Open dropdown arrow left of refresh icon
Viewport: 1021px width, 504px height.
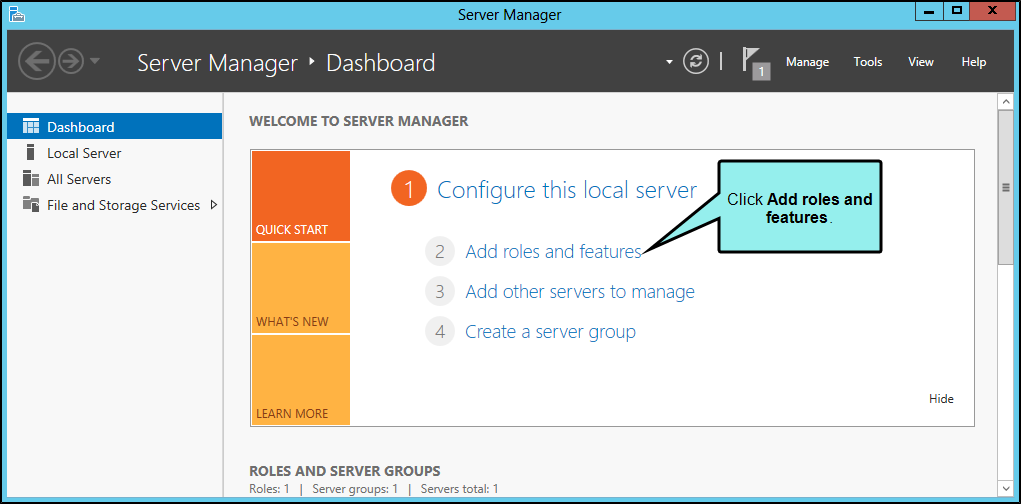coord(669,63)
